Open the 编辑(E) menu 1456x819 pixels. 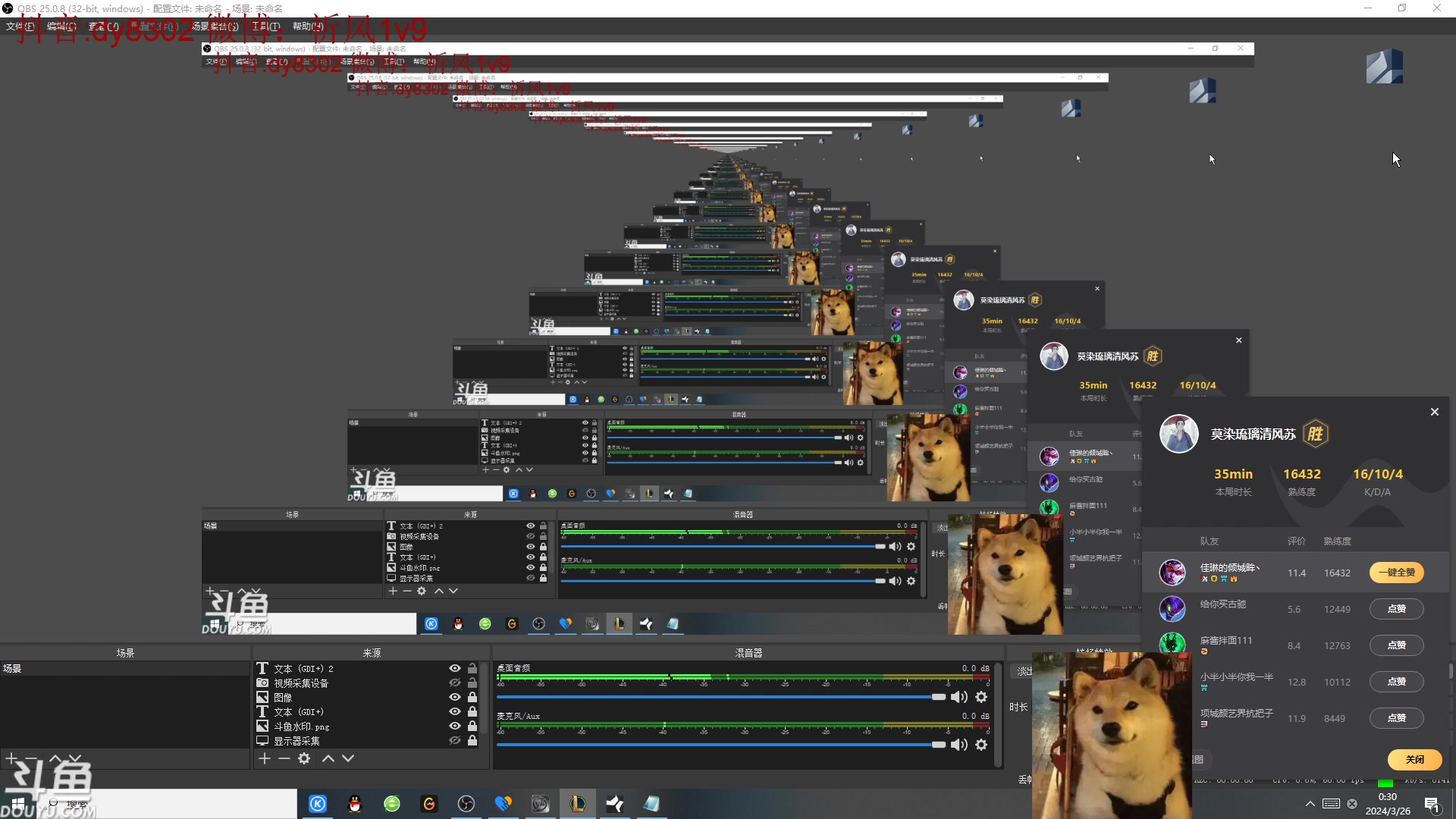coord(61,26)
